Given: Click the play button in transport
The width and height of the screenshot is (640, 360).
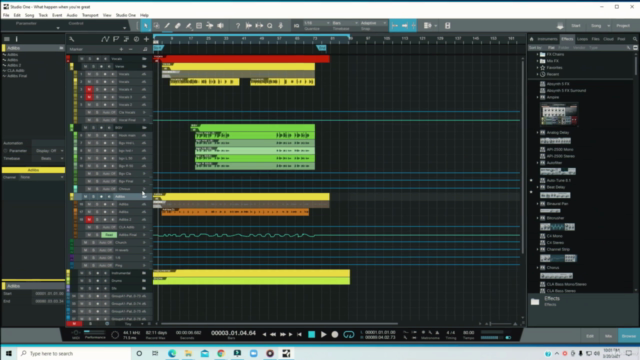Looking at the screenshot, I should click(323, 334).
